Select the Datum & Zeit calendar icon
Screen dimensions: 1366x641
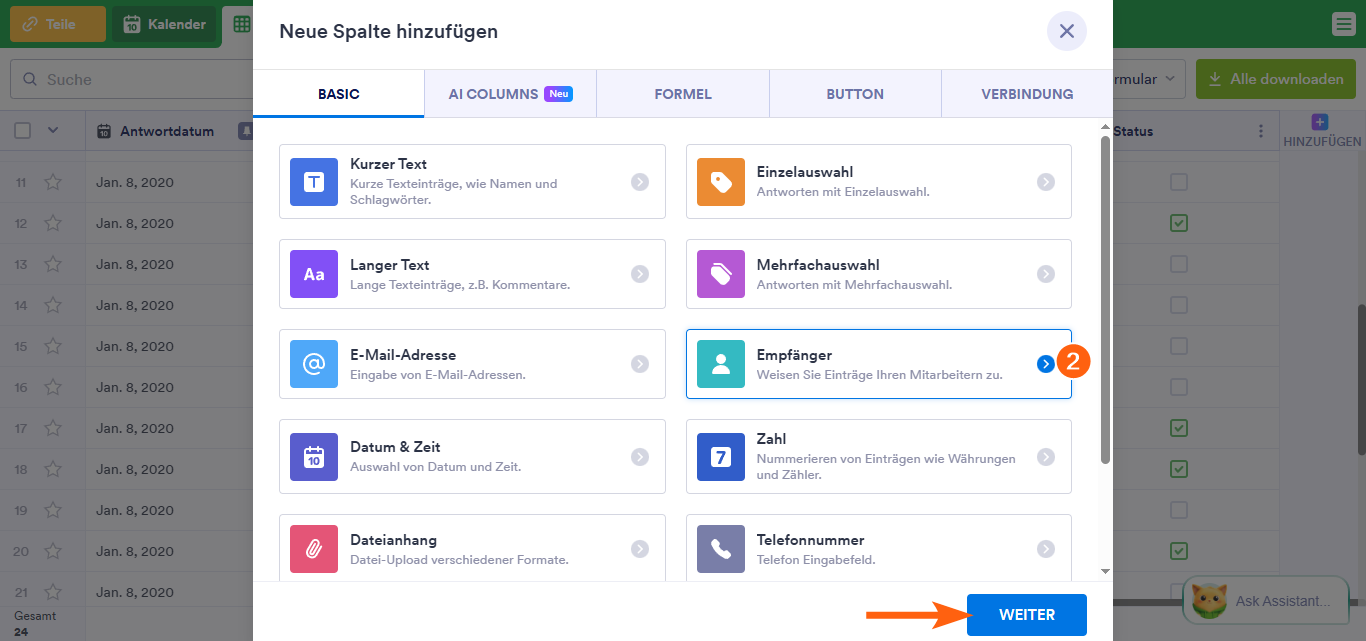click(x=314, y=457)
